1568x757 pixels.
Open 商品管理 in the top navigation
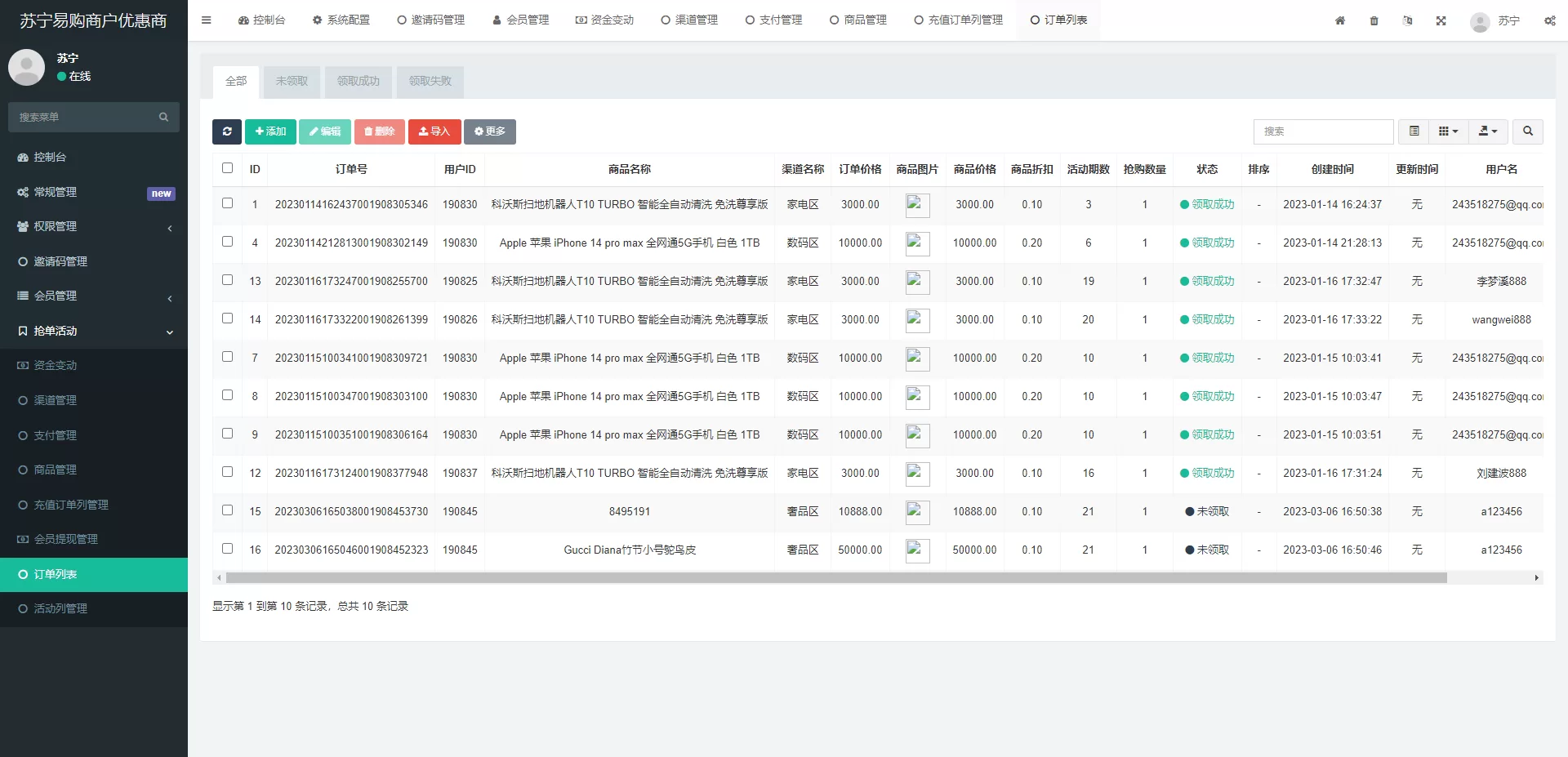pyautogui.click(x=858, y=20)
